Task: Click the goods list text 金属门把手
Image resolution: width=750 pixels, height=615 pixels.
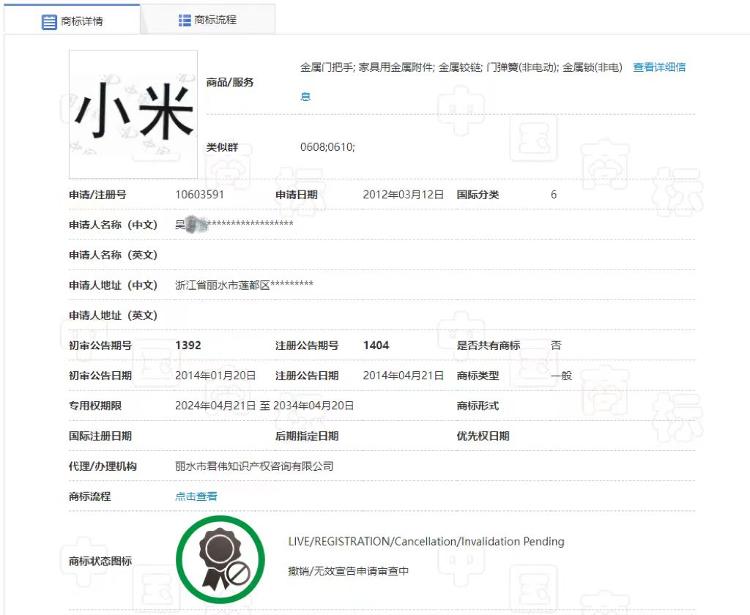Action: tap(327, 67)
